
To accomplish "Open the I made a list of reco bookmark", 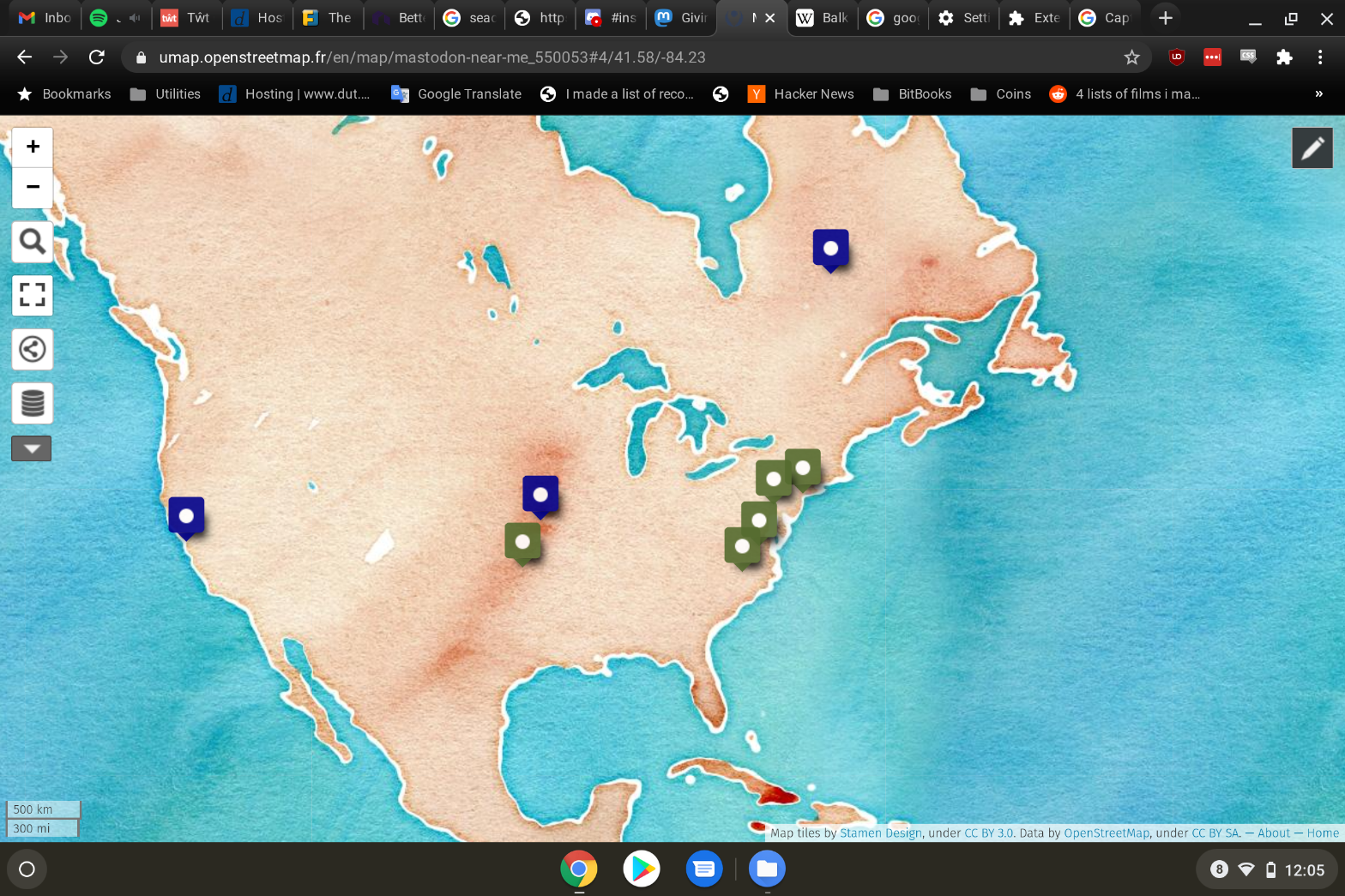I will tap(618, 94).
